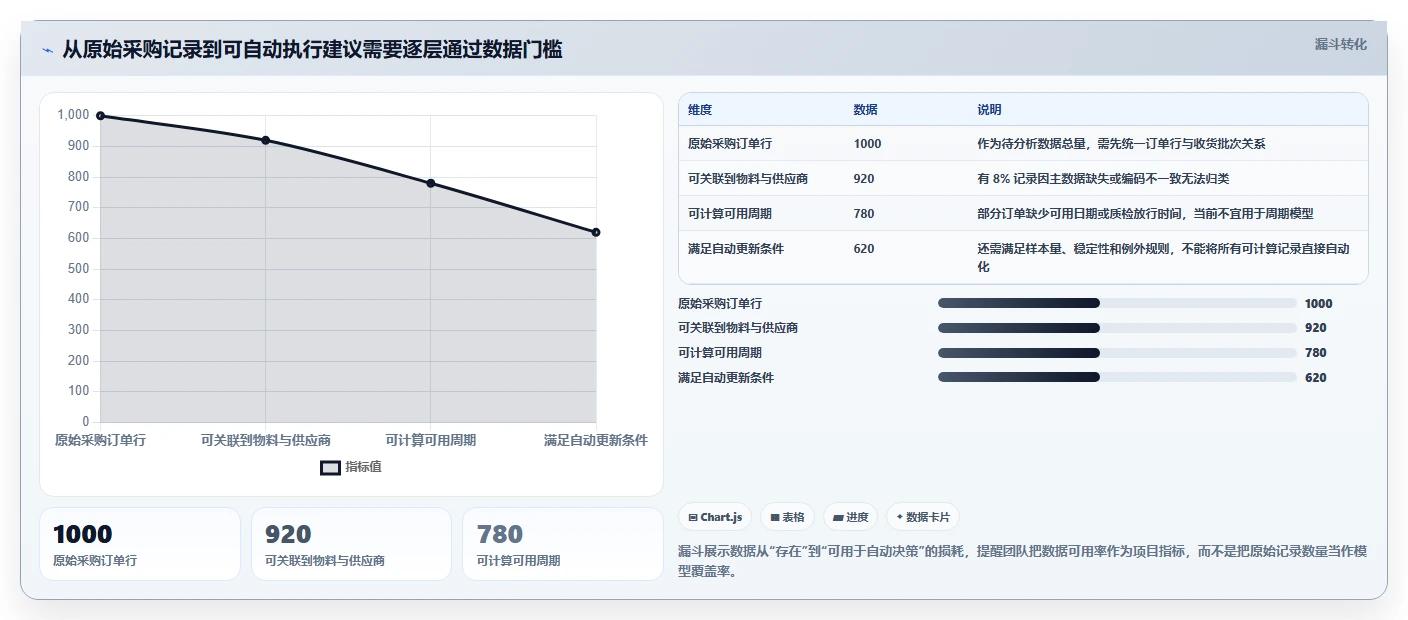Click the 数据卡片 tag
The width and height of the screenshot is (1408, 620).
click(922, 517)
